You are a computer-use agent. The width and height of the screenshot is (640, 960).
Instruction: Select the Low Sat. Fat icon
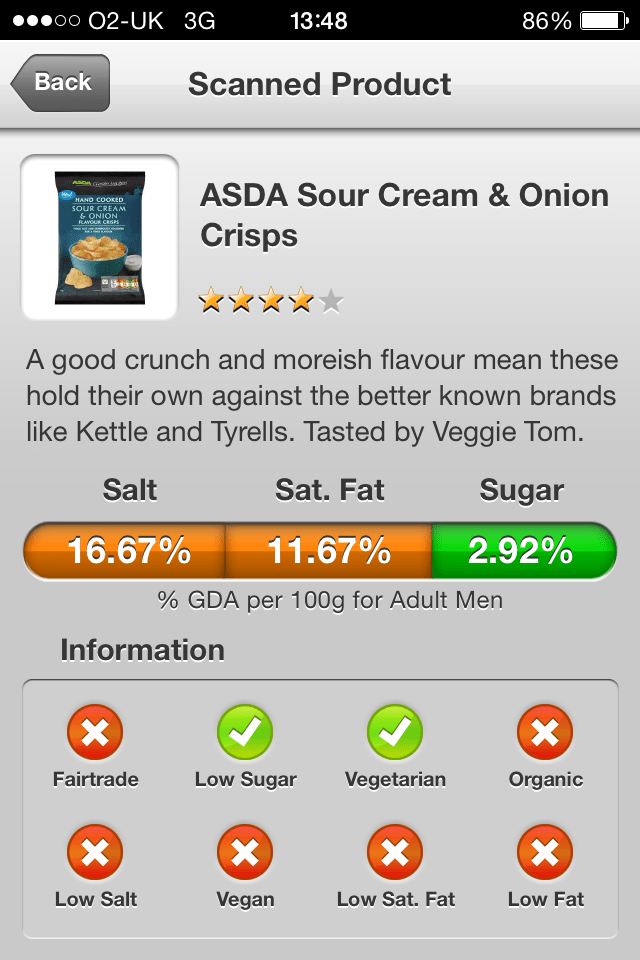point(395,853)
